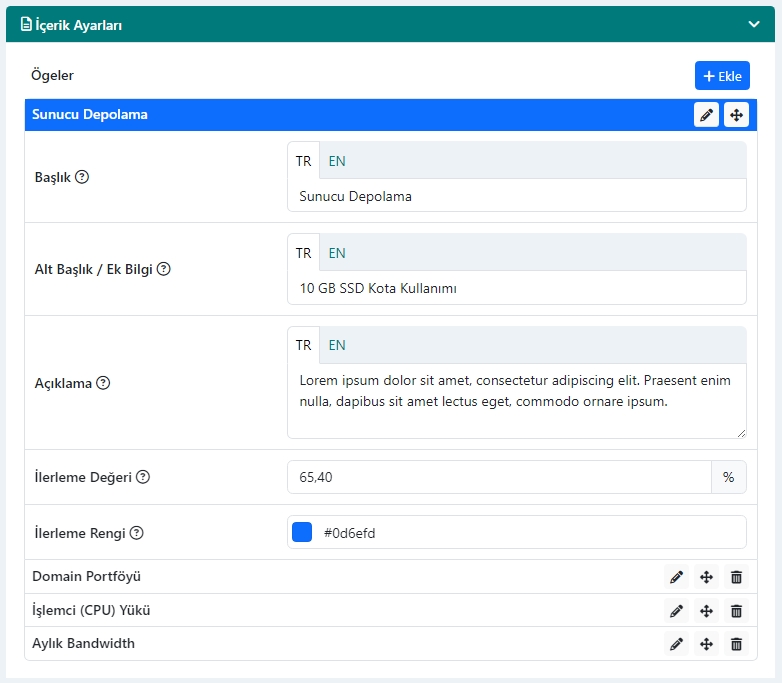The width and height of the screenshot is (782, 683).
Task: Delete the Domain Portföyü item
Action: [x=736, y=577]
